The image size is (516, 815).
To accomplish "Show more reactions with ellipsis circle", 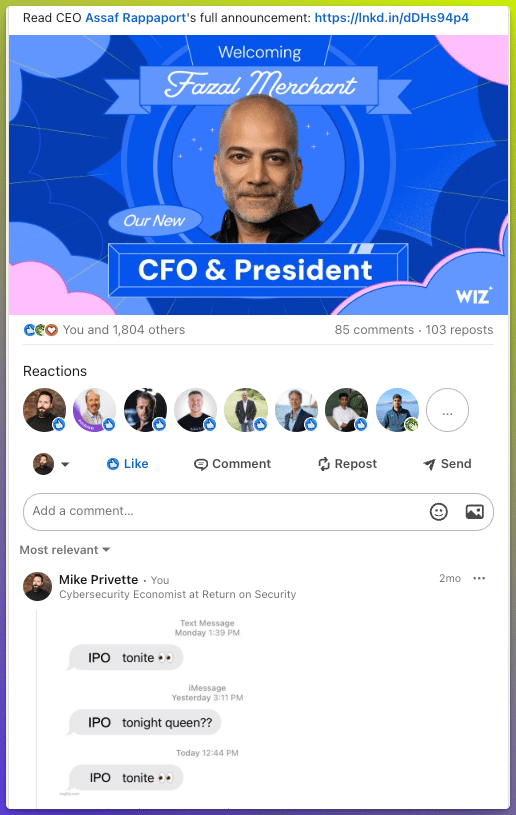I will pos(447,410).
